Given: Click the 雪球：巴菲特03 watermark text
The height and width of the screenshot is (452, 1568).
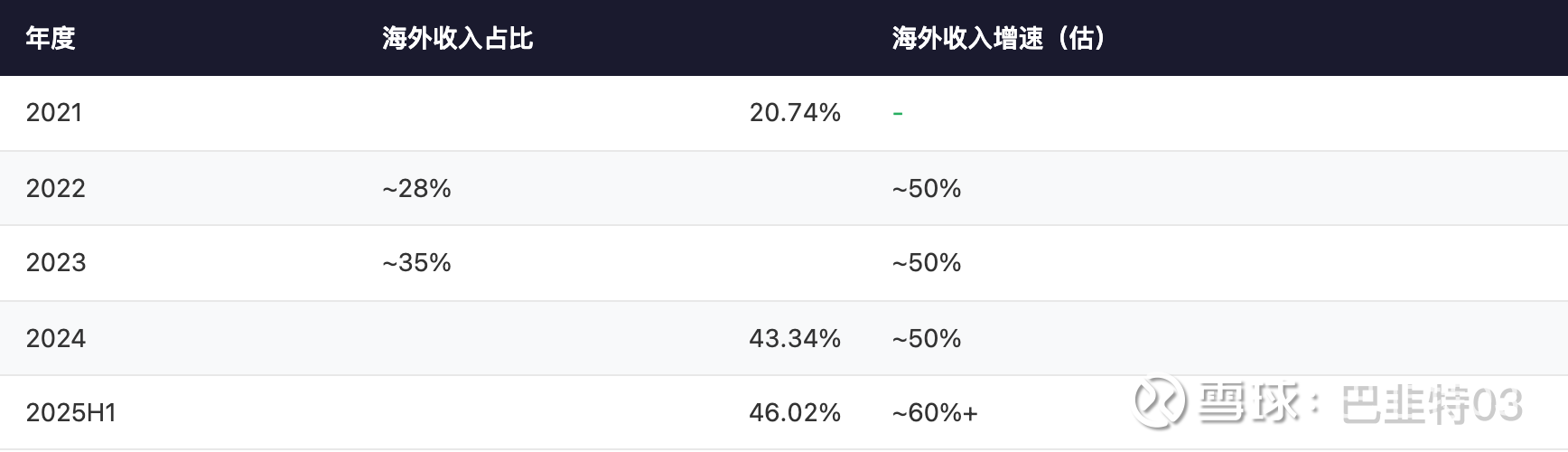Looking at the screenshot, I should (x=1360, y=403).
